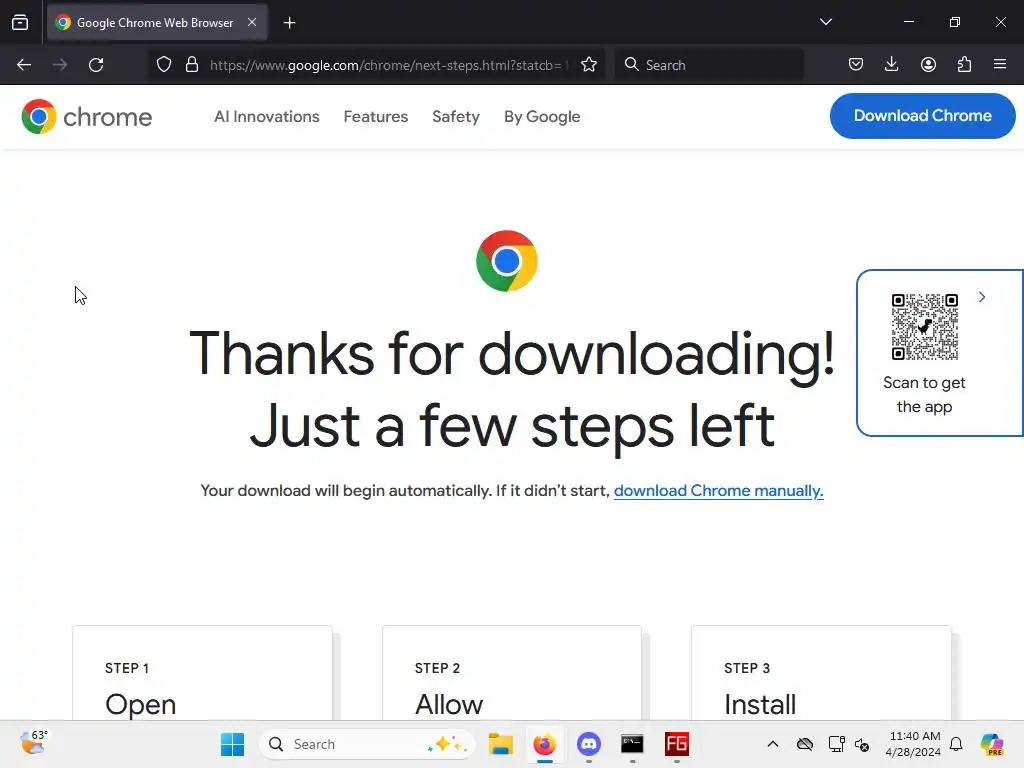Click the OneDrive cloud tray icon
Viewport: 1024px width, 768px height.
[805, 744]
